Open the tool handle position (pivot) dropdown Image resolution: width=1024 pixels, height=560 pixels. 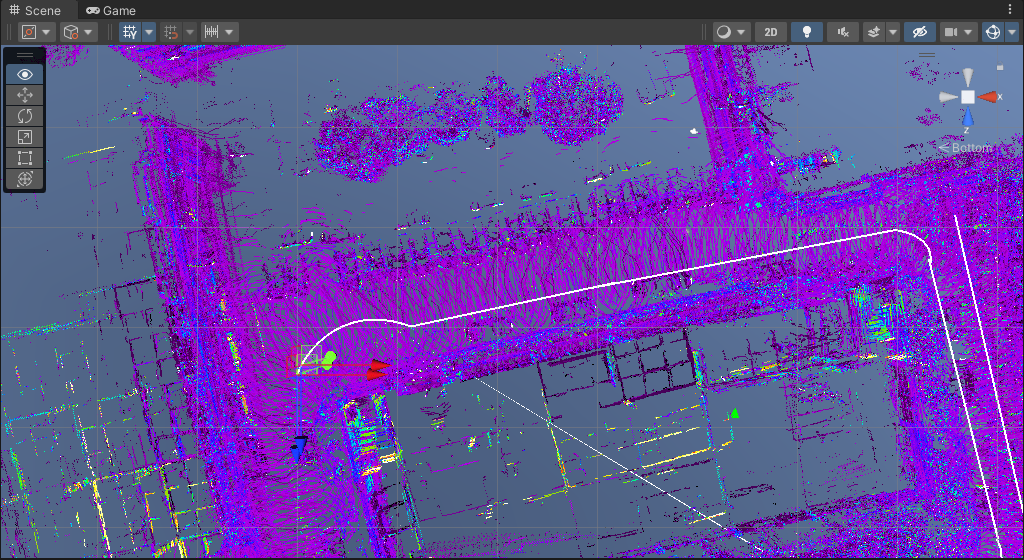point(36,32)
